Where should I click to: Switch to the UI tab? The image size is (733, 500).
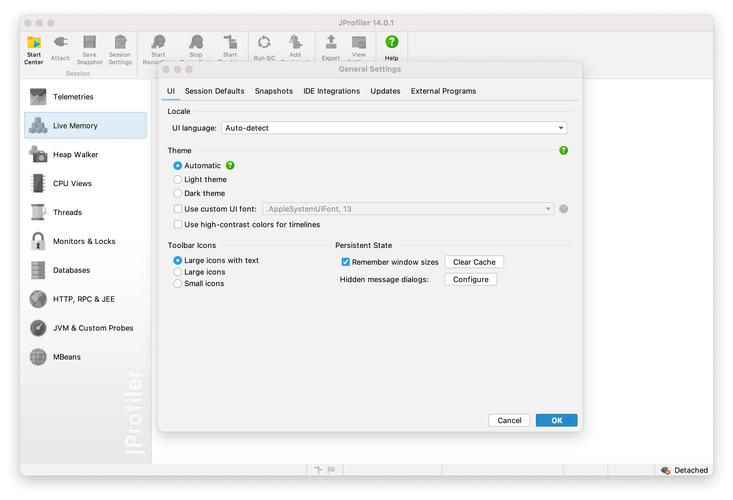coord(171,91)
